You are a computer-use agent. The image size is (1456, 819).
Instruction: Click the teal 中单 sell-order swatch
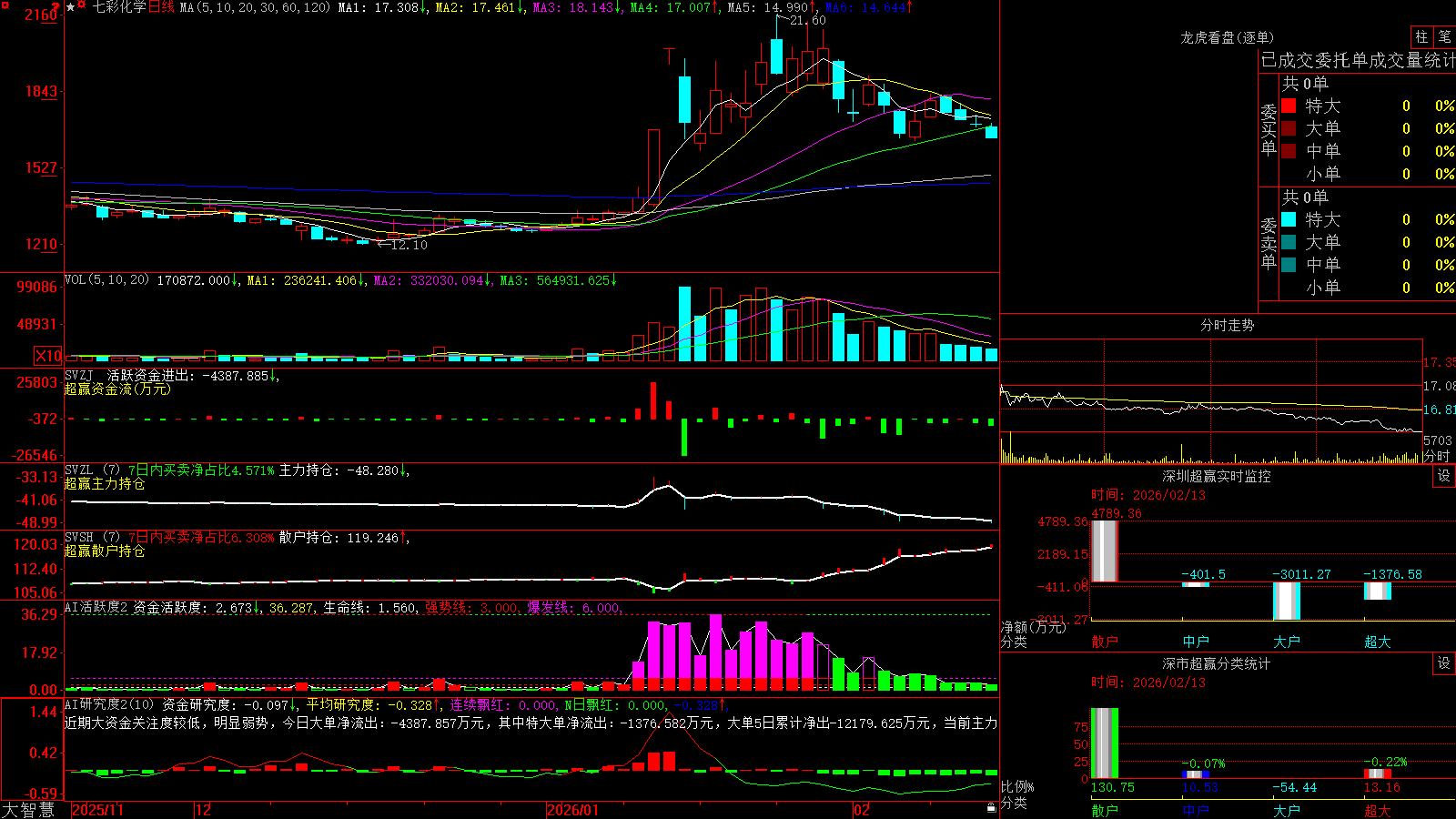pos(1289,265)
